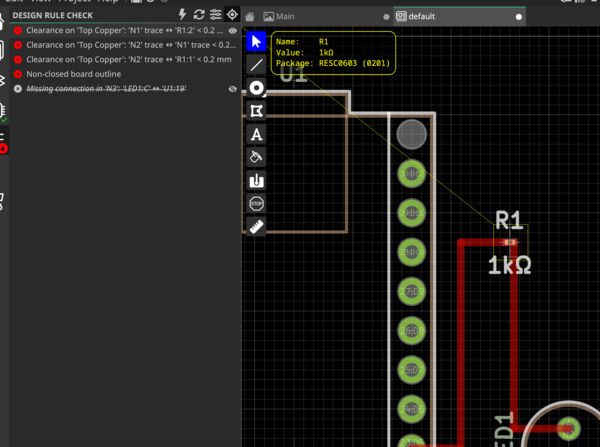Viewport: 600px width, 447px height.
Task: Re-run design rule check refresh icon
Action: pyautogui.click(x=198, y=15)
